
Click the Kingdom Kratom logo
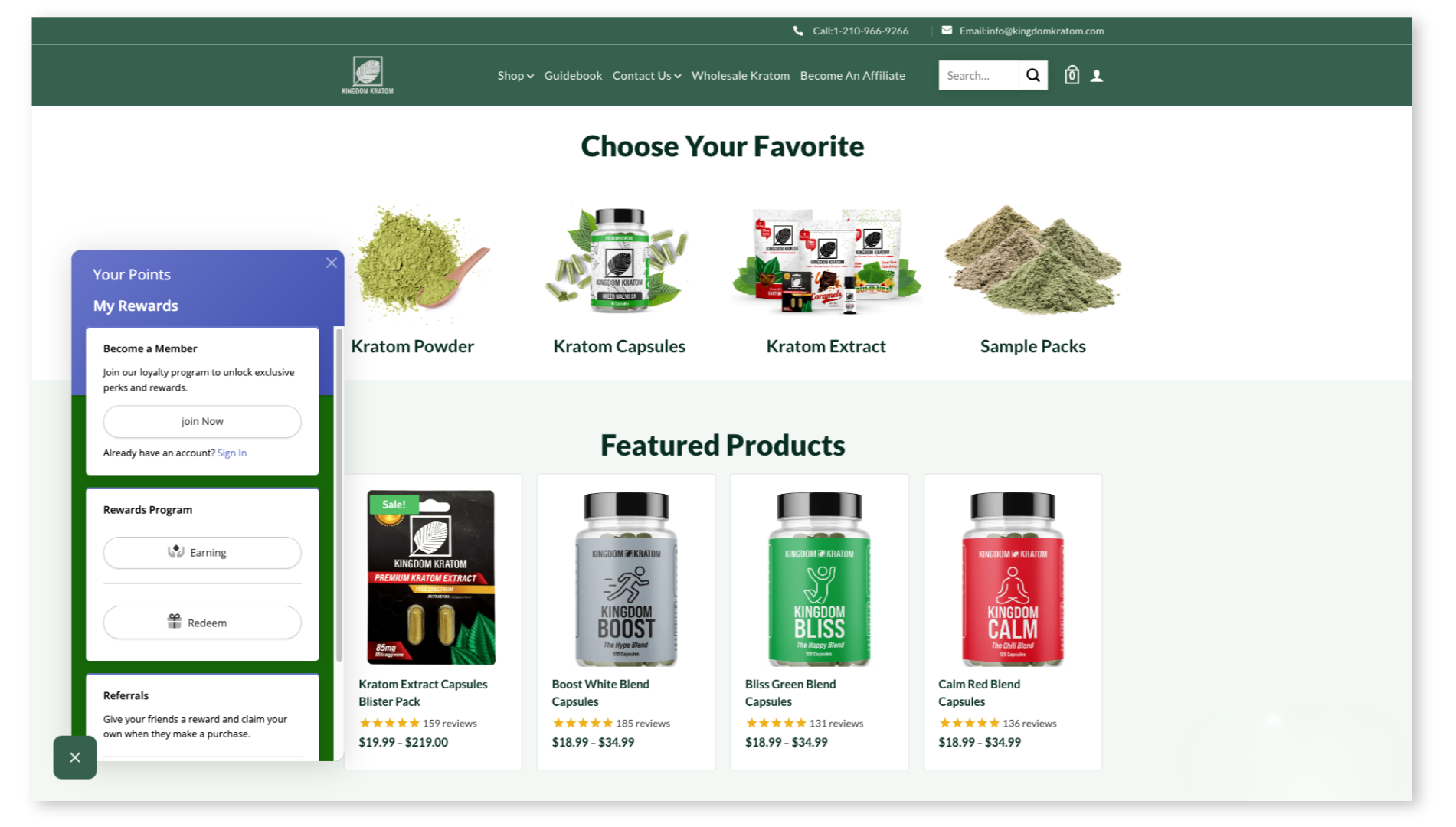[x=368, y=75]
